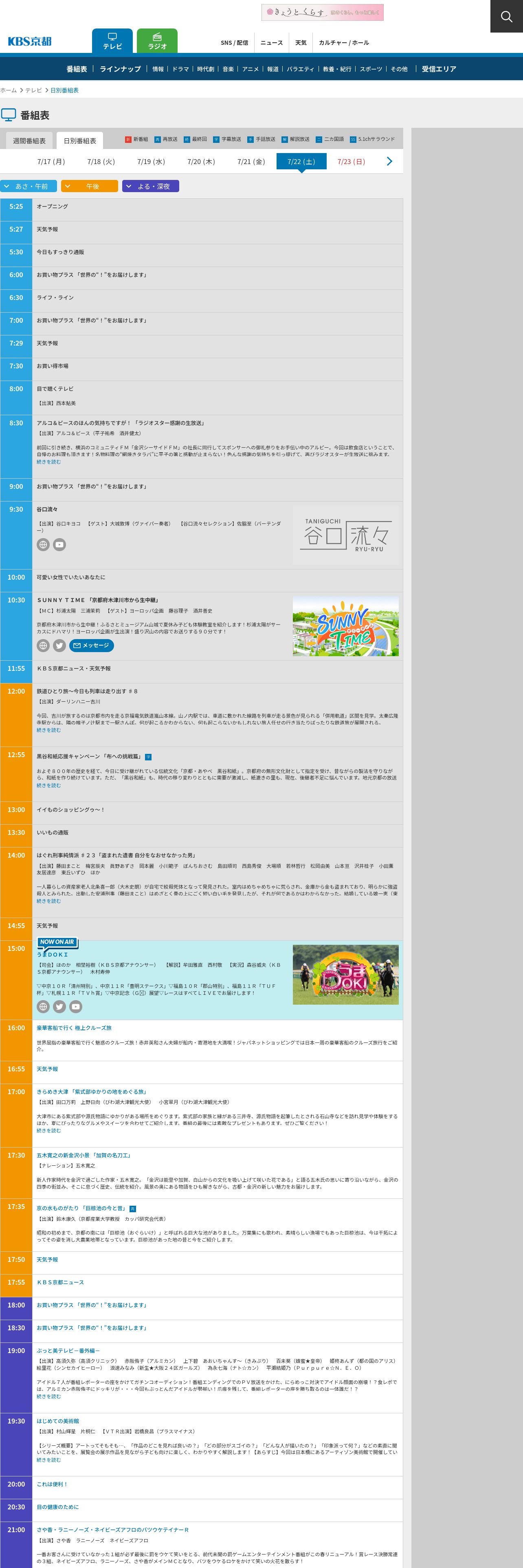Jump to よる・深夜 section

[150, 186]
